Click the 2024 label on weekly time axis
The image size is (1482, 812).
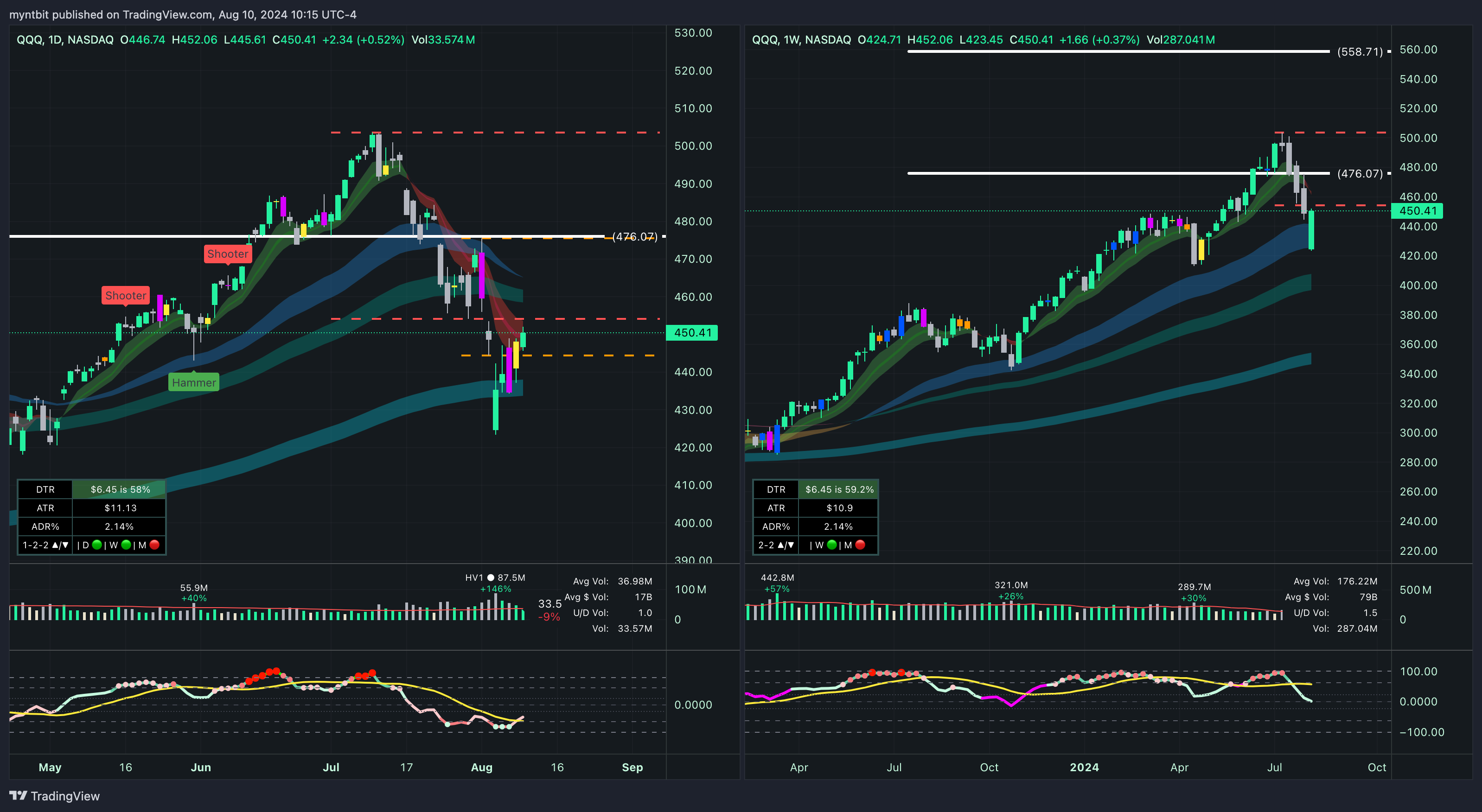click(x=1084, y=767)
